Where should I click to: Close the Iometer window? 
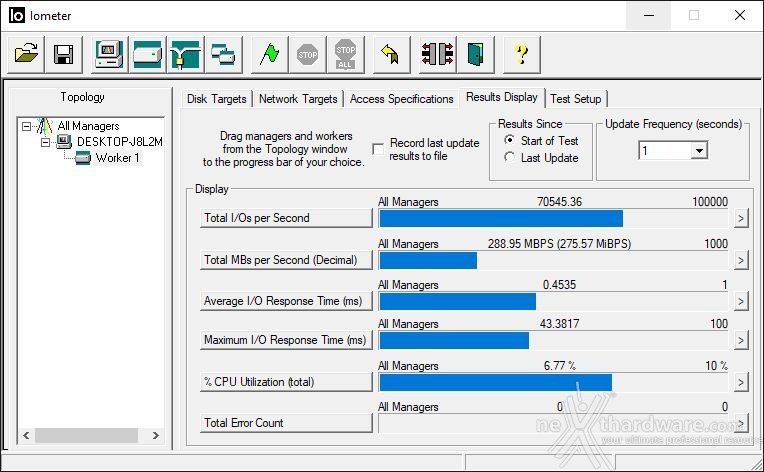[x=740, y=15]
